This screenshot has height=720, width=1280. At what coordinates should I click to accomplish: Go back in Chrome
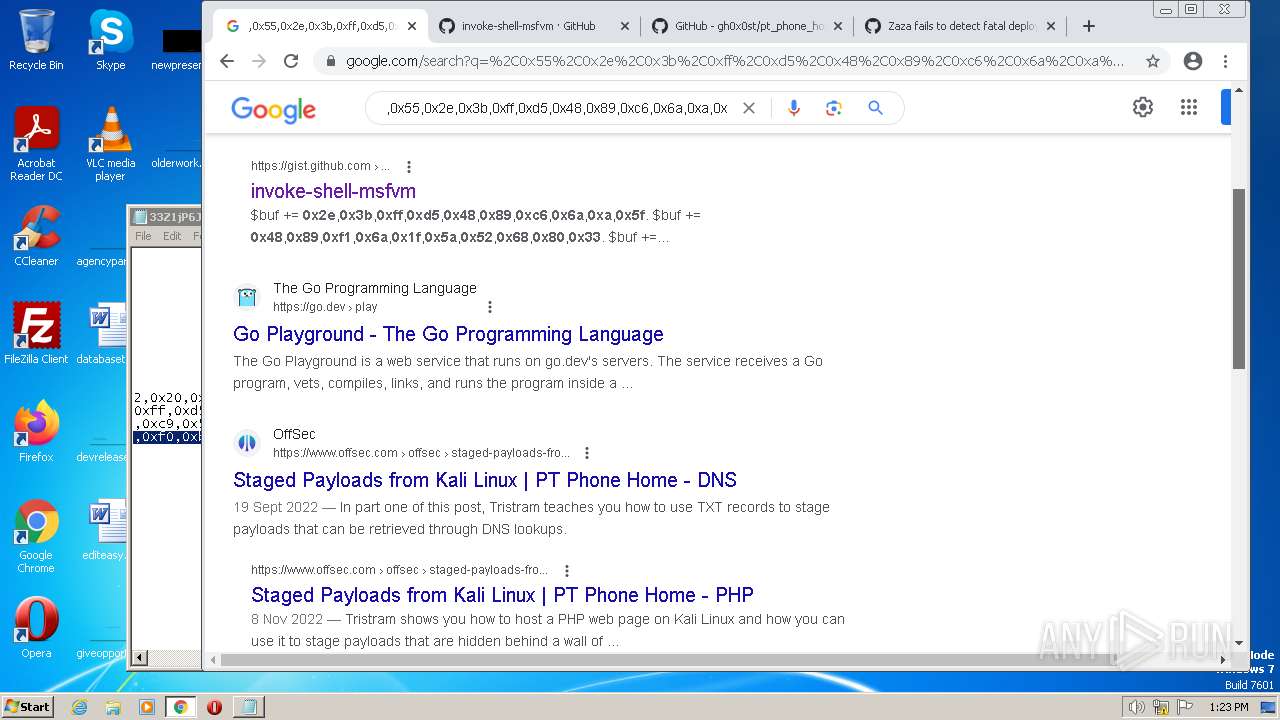(x=227, y=61)
